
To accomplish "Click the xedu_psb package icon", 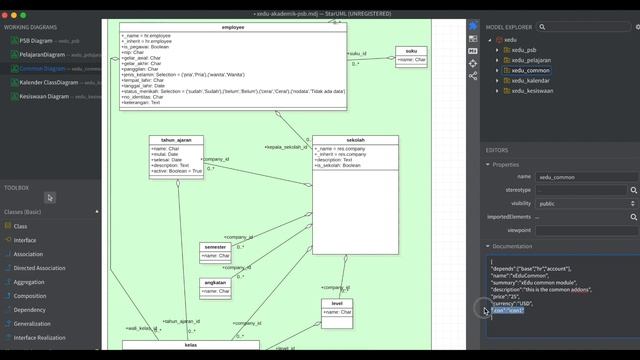I will [x=507, y=50].
